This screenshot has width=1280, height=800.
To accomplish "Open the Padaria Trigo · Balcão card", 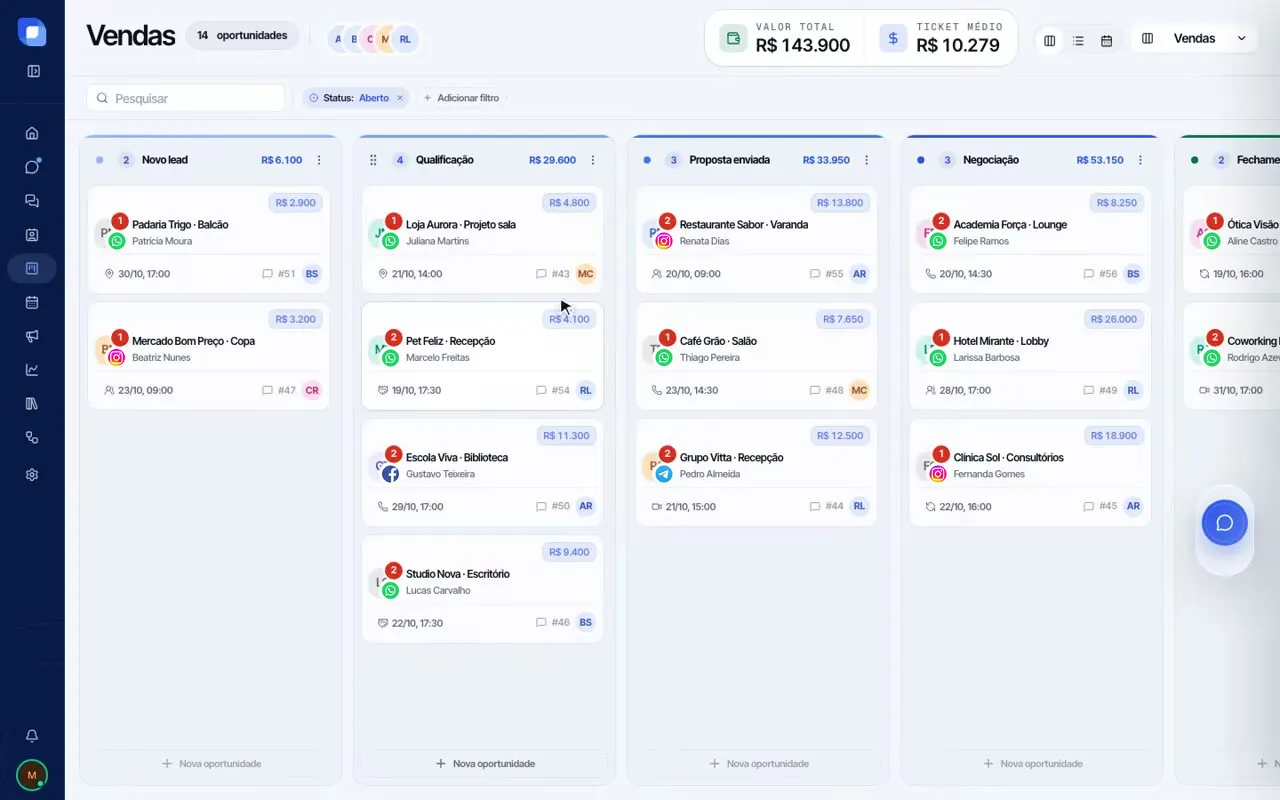I will 208,239.
